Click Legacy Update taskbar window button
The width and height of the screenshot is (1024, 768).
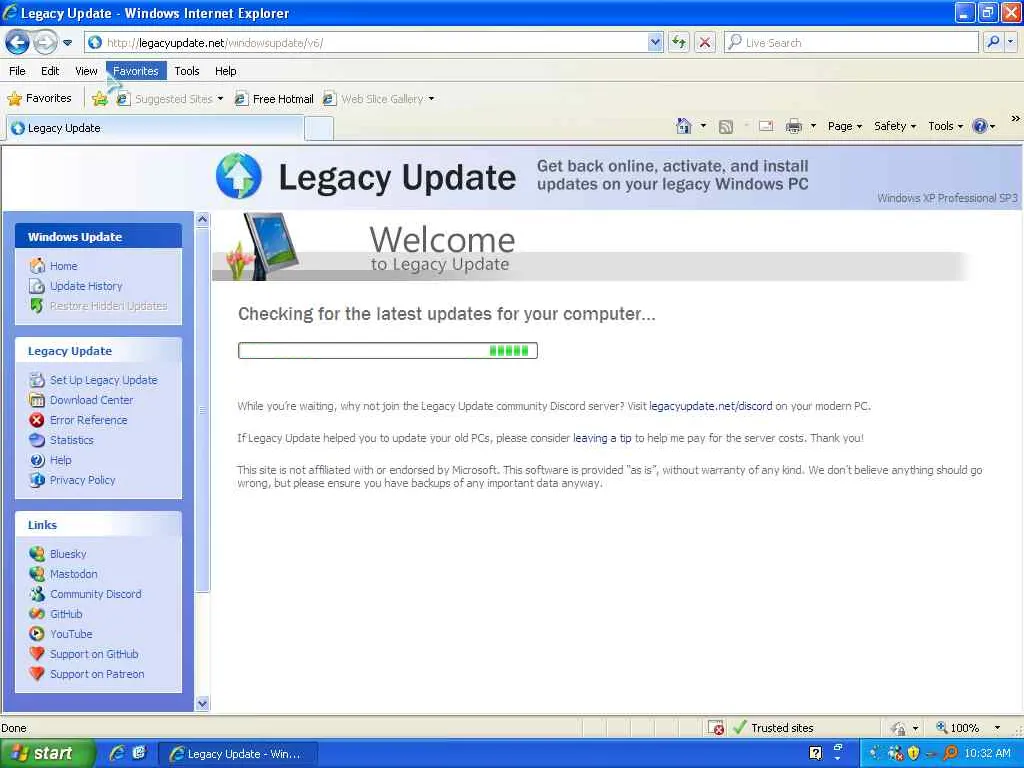tap(238, 754)
